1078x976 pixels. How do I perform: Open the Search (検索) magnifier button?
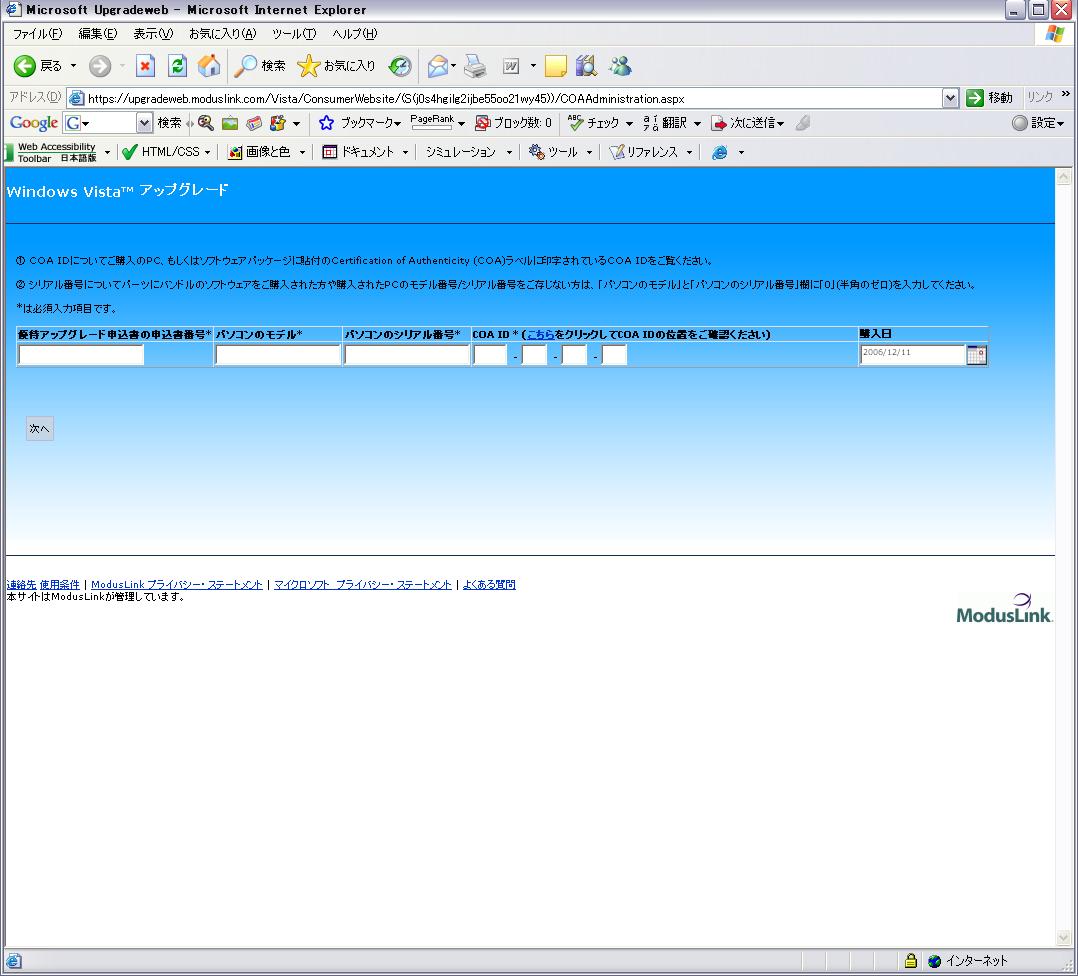tap(259, 66)
